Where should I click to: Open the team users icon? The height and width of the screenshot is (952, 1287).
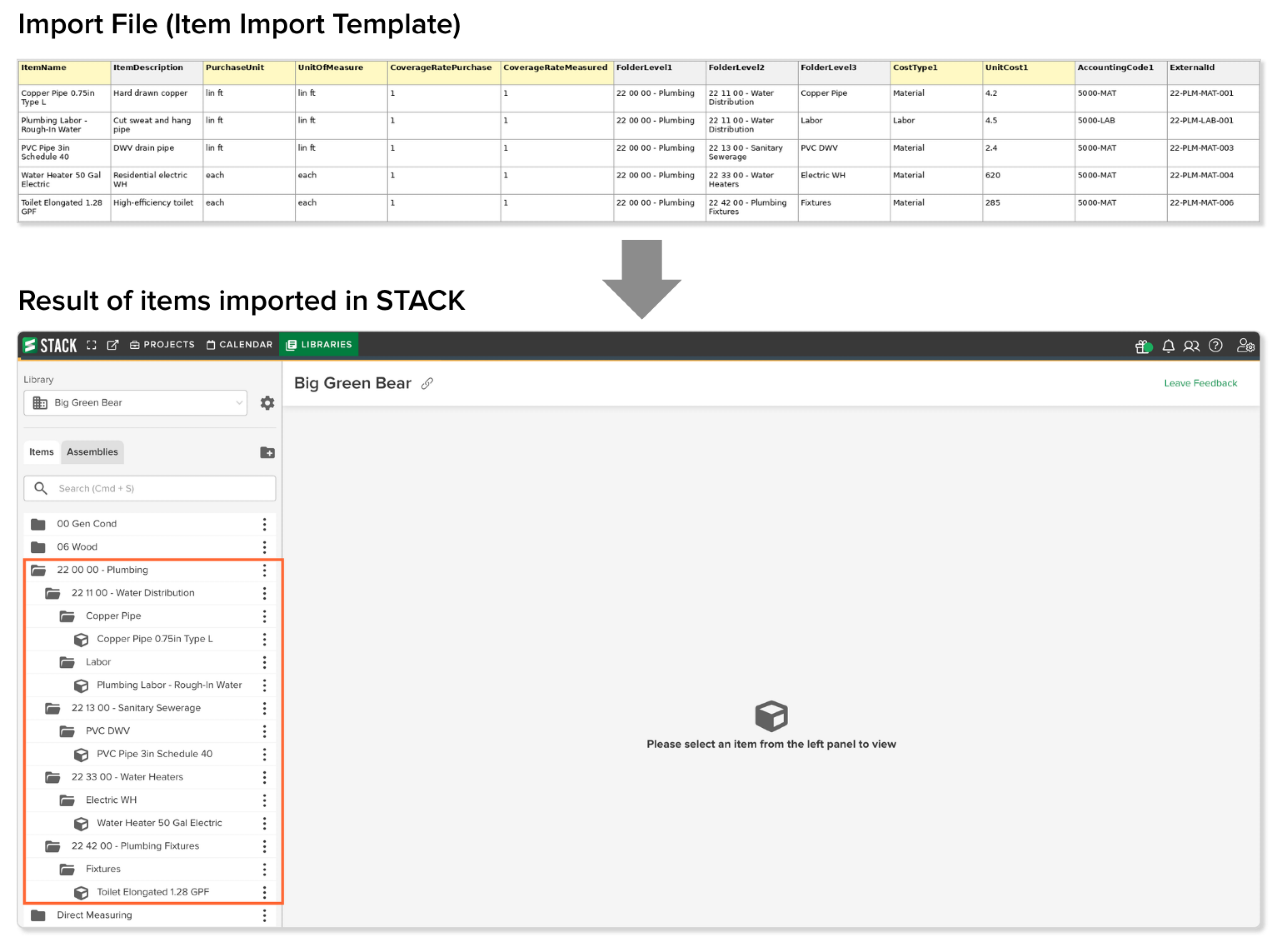point(1191,346)
